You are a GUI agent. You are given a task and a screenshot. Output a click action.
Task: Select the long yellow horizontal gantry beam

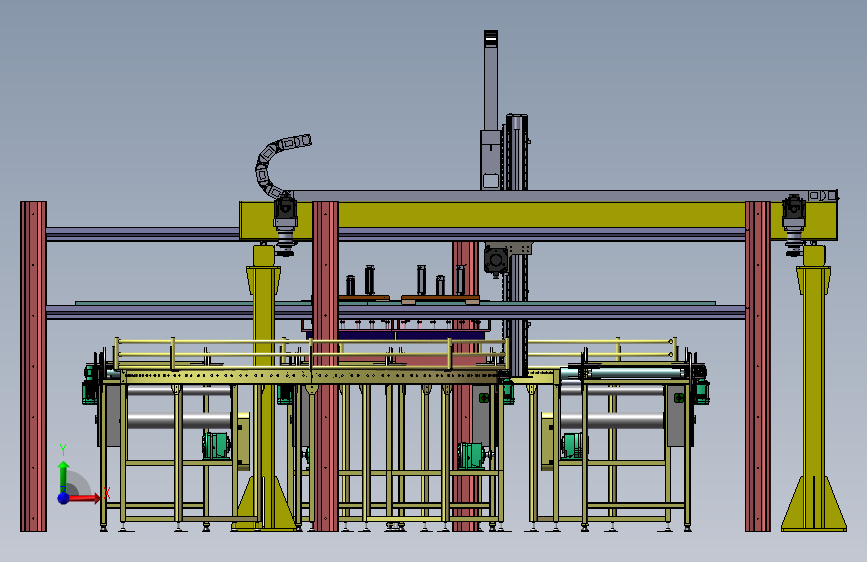point(537,221)
